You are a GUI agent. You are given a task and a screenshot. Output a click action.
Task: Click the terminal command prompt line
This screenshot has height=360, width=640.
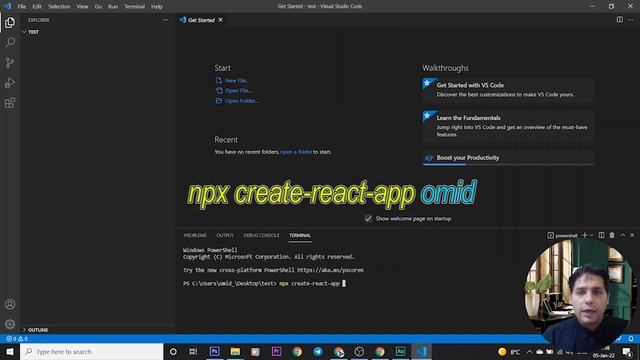click(264, 283)
